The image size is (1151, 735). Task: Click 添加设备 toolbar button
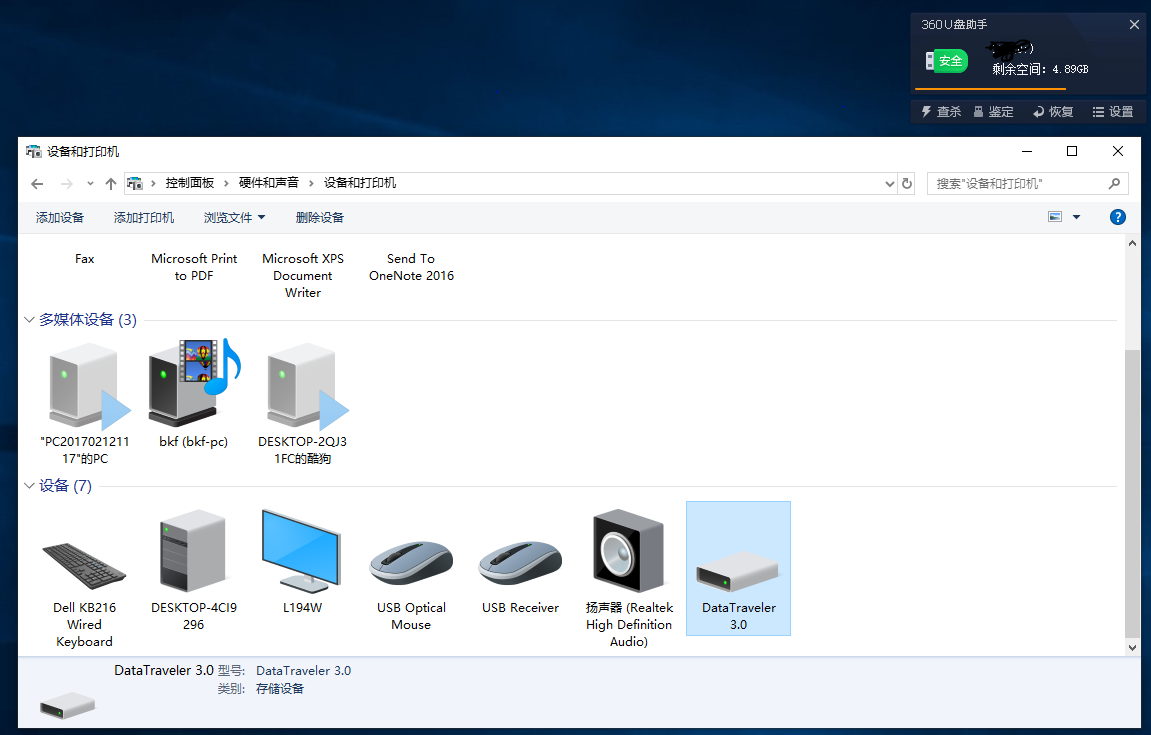click(x=60, y=217)
